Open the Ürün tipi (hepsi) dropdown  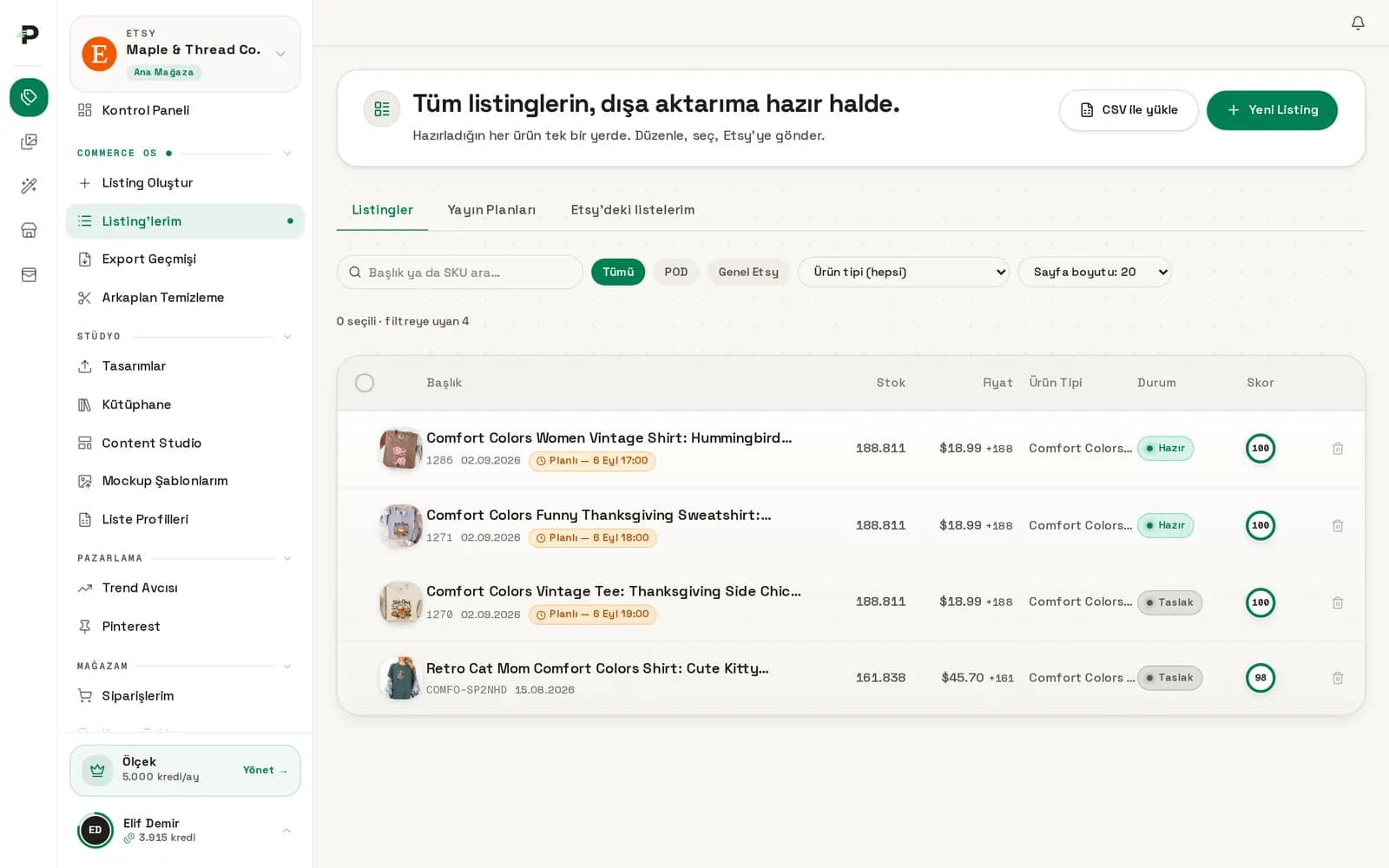tap(903, 272)
